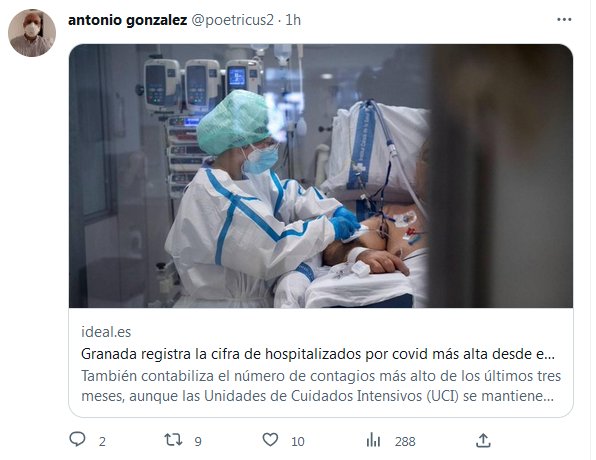The width and height of the screenshot is (596, 460).
Task: Click the retweet count 9
Action: click(198, 442)
